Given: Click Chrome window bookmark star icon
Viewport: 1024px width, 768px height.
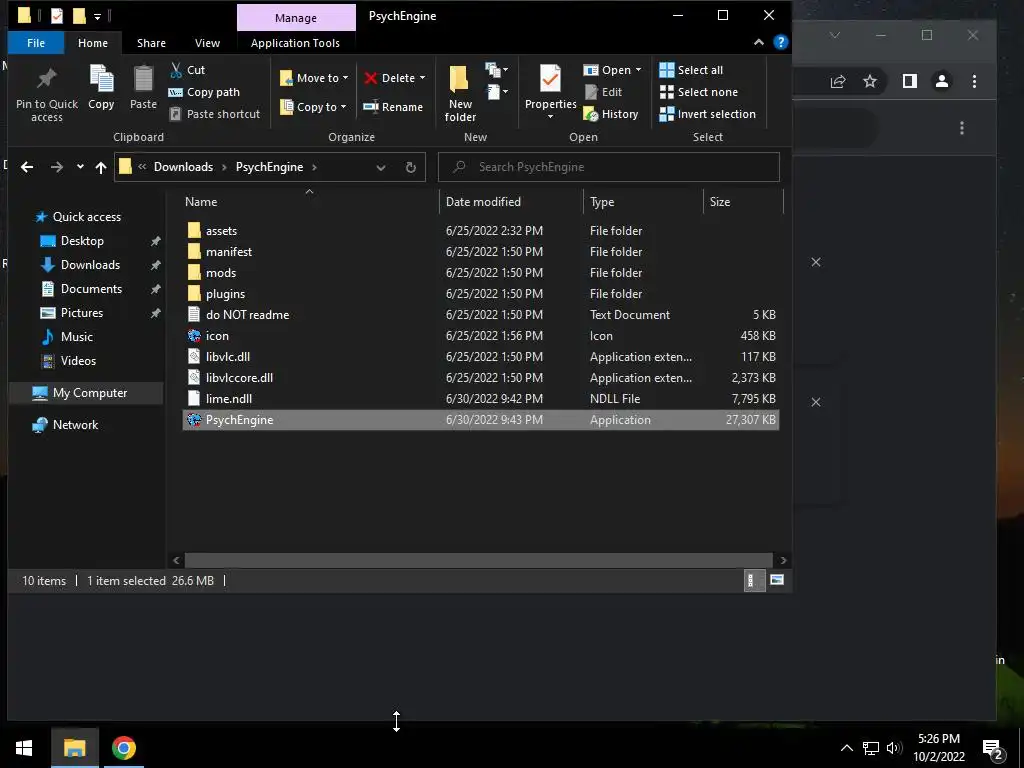Looking at the screenshot, I should pyautogui.click(x=870, y=81).
